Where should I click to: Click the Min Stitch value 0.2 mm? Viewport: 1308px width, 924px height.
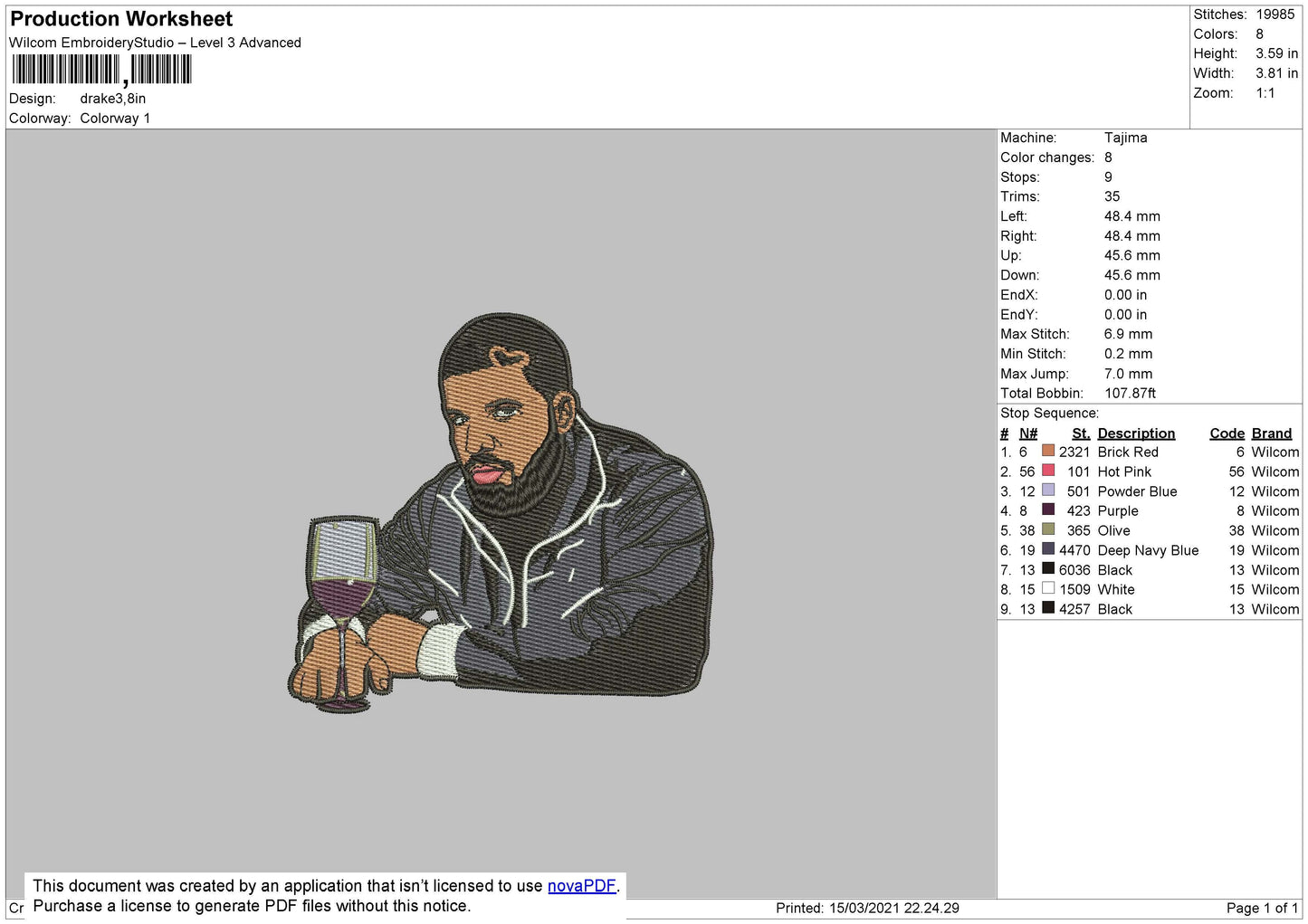point(1128,354)
